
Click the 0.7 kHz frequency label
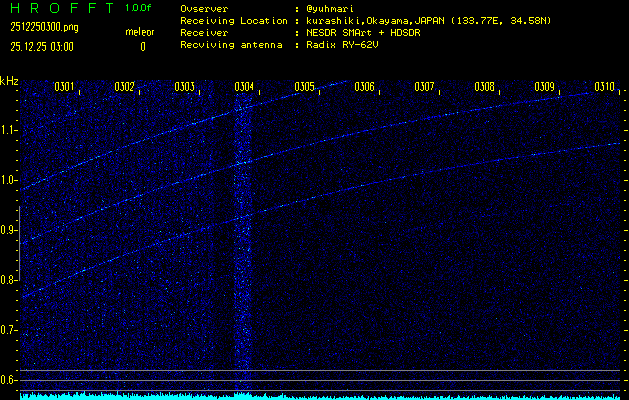(9, 329)
